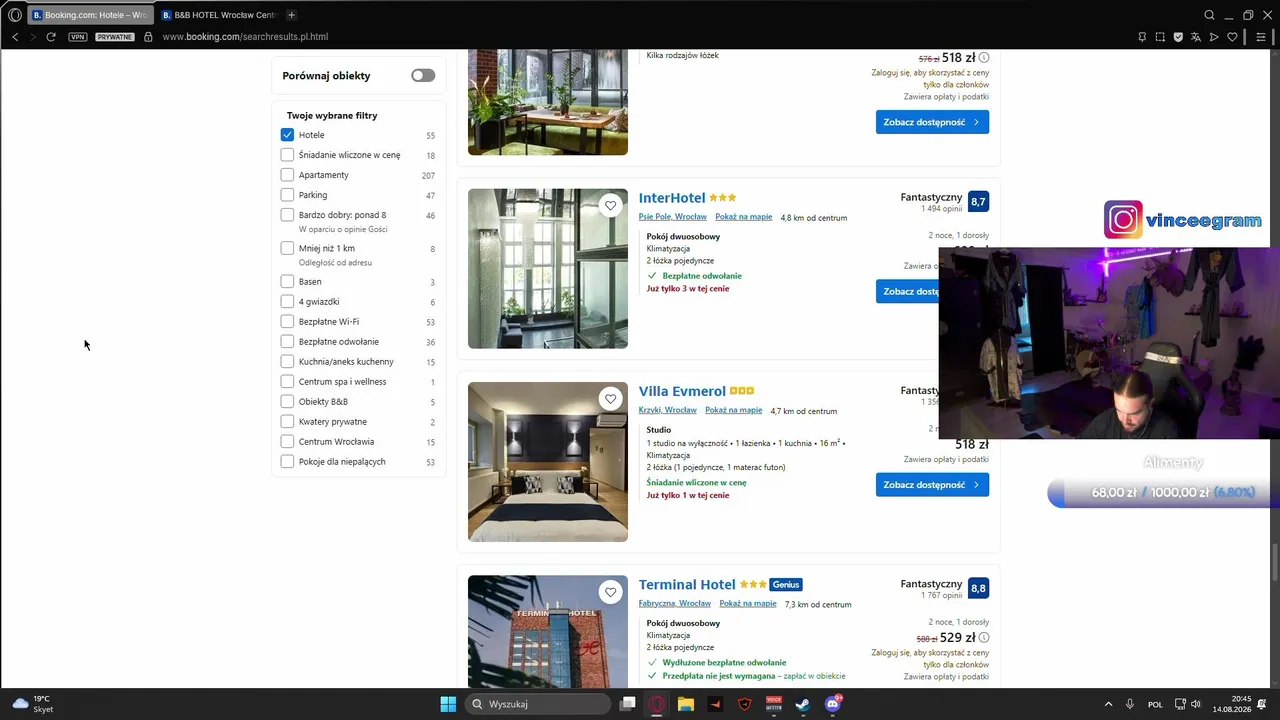The height and width of the screenshot is (720, 1280).
Task: Tick the Parking filter checkbox
Action: pos(287,195)
